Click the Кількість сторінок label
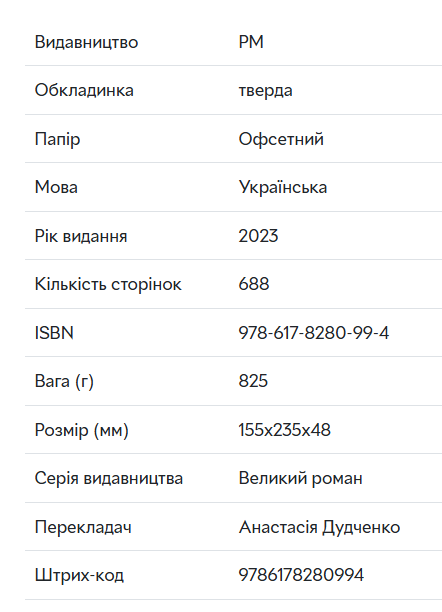Image resolution: width=442 pixels, height=612 pixels. point(108,284)
